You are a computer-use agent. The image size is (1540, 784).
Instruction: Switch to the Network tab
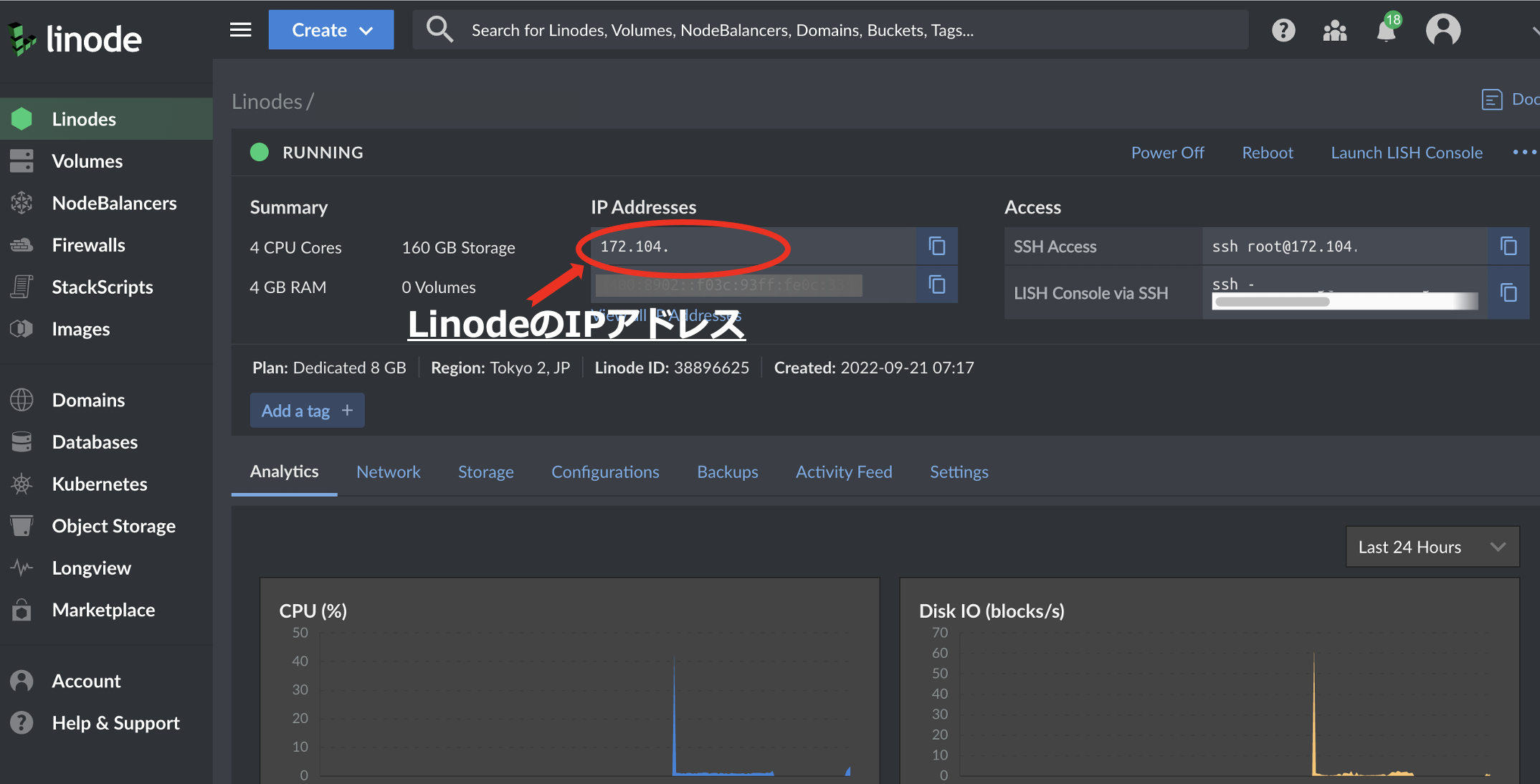tap(388, 472)
